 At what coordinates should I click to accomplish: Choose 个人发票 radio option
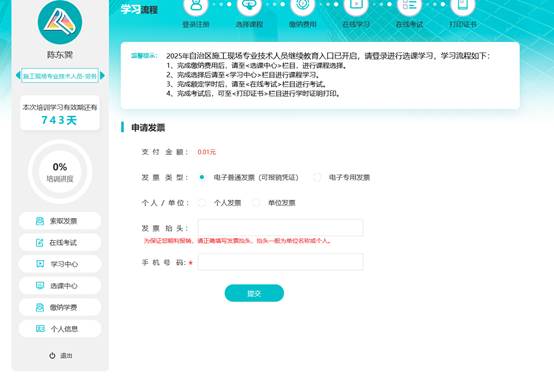[x=202, y=203]
